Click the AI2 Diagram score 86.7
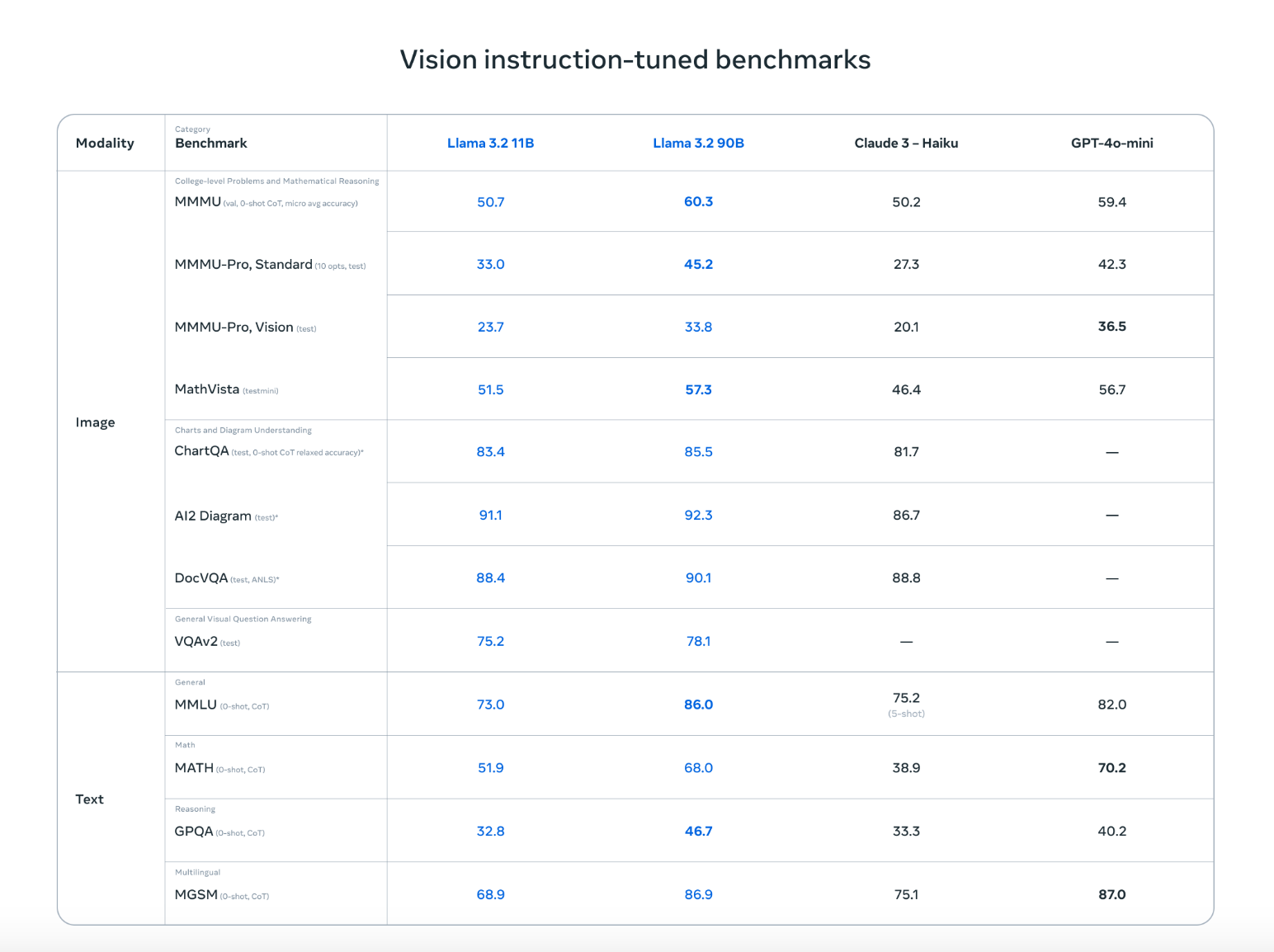 (x=906, y=515)
